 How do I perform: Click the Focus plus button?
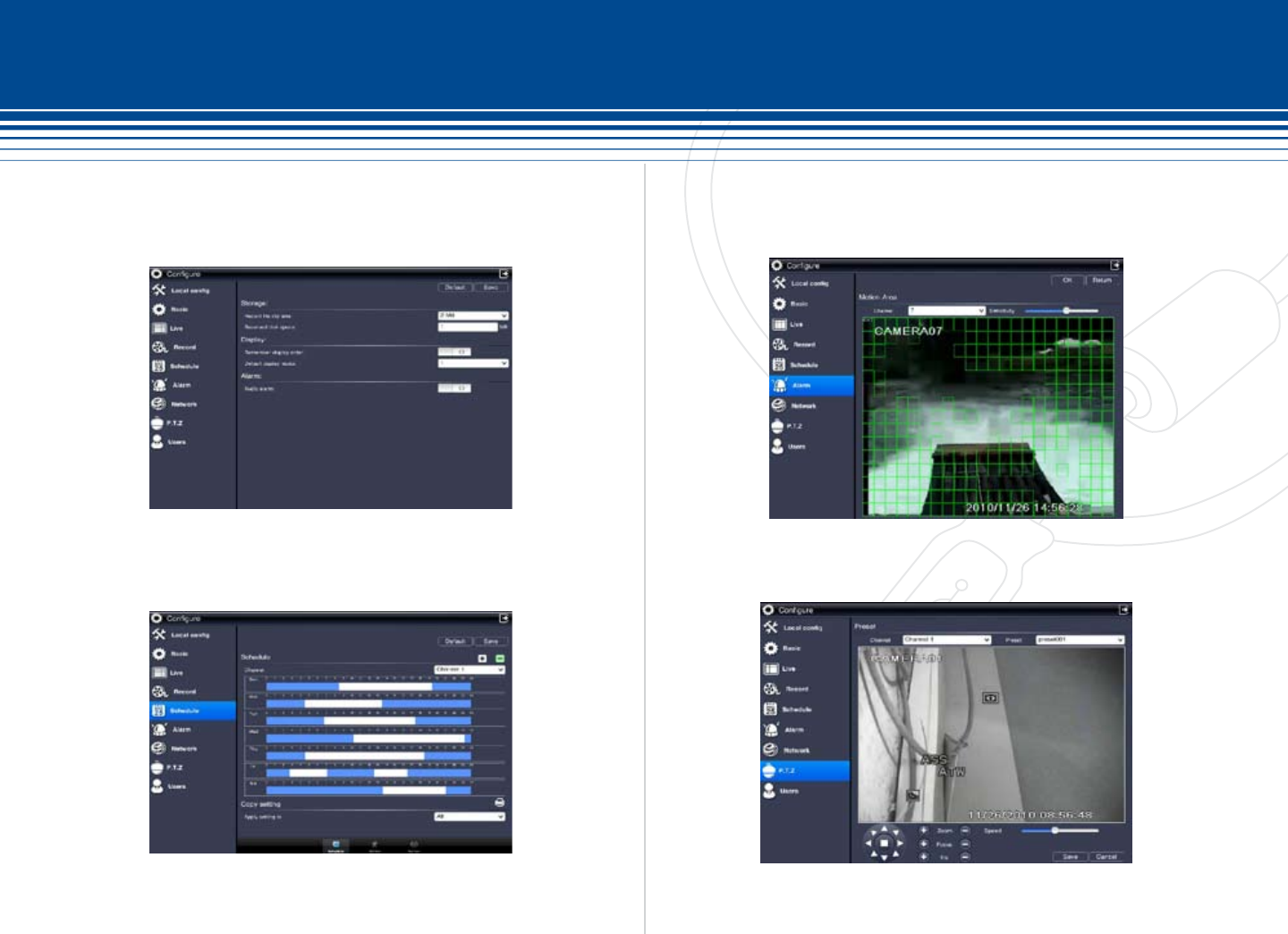tap(924, 844)
